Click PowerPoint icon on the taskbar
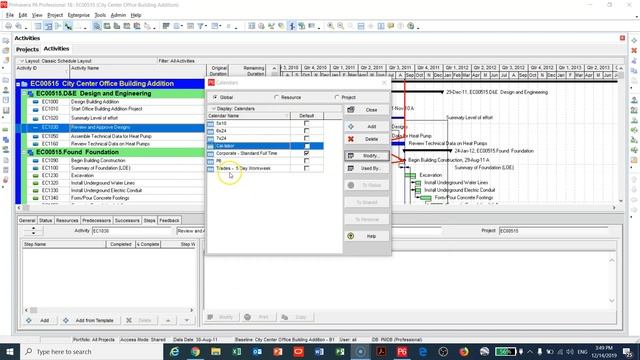Viewport: 640px width, 360px height. pos(278,352)
